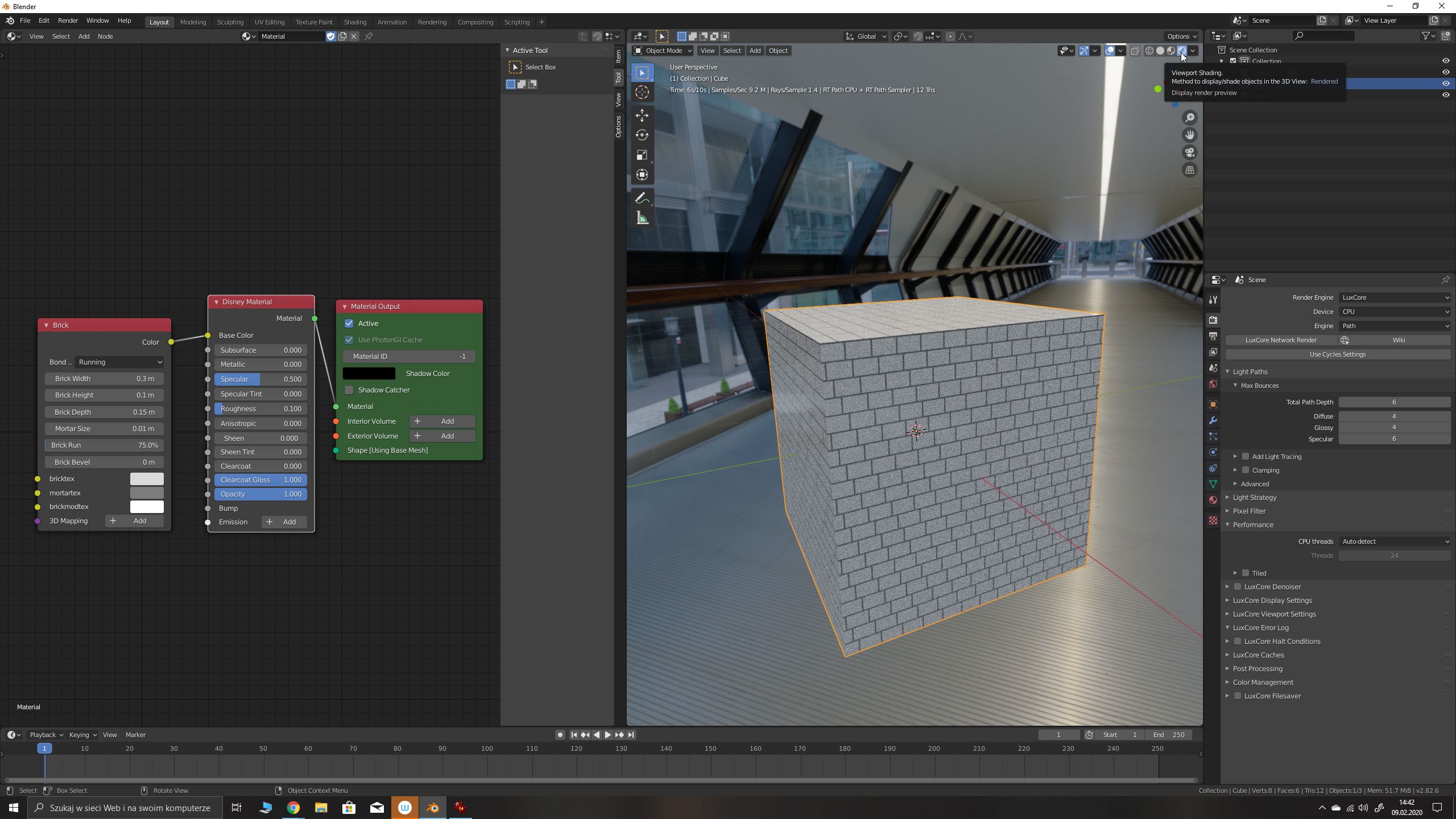
Task: Select the Scale tool icon
Action: [642, 155]
